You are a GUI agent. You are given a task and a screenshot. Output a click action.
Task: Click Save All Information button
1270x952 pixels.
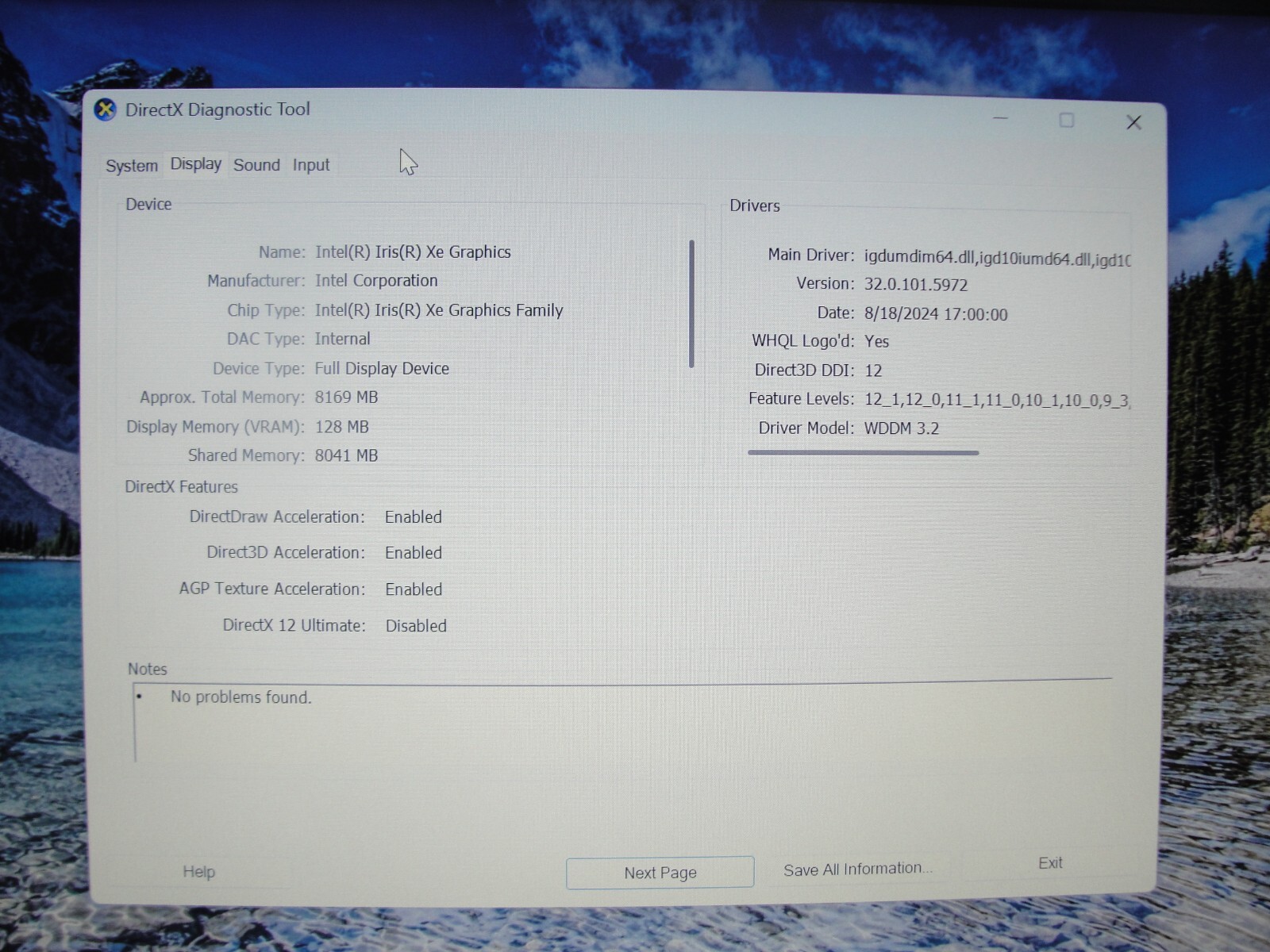click(858, 869)
